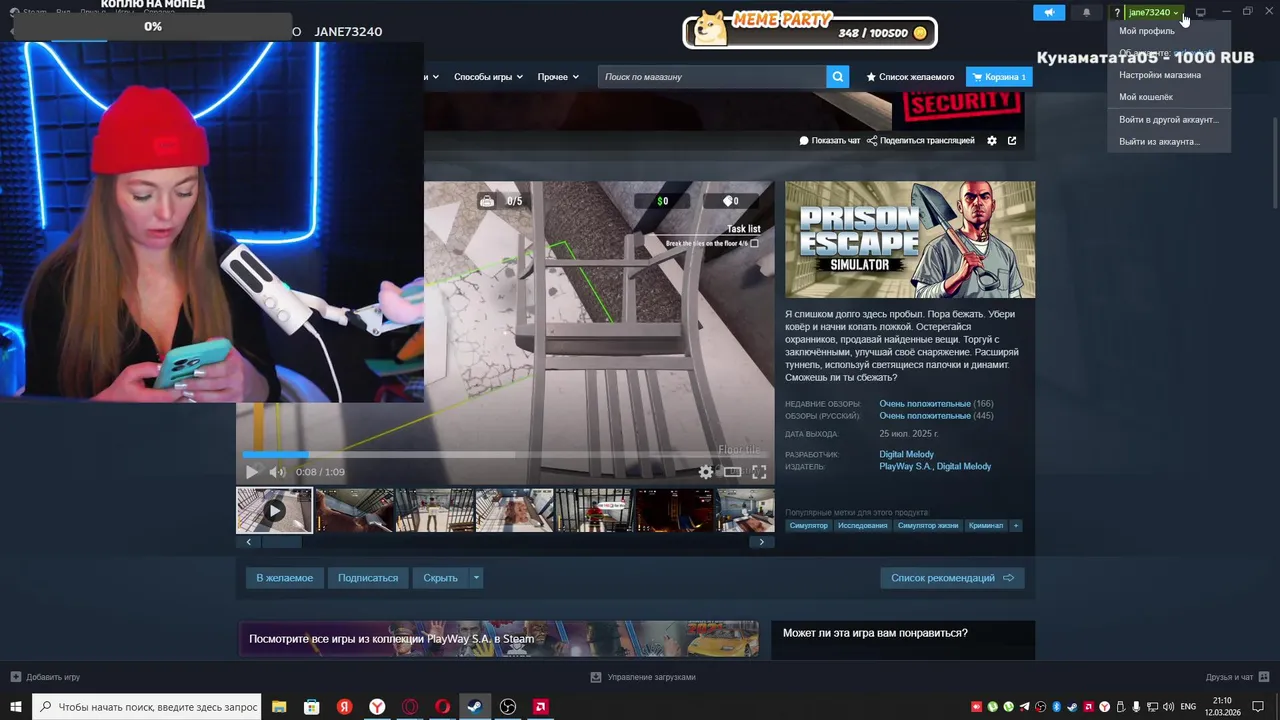This screenshot has width=1280, height=720.
Task: Click Добавить игру at bottom left
Action: tap(46, 677)
